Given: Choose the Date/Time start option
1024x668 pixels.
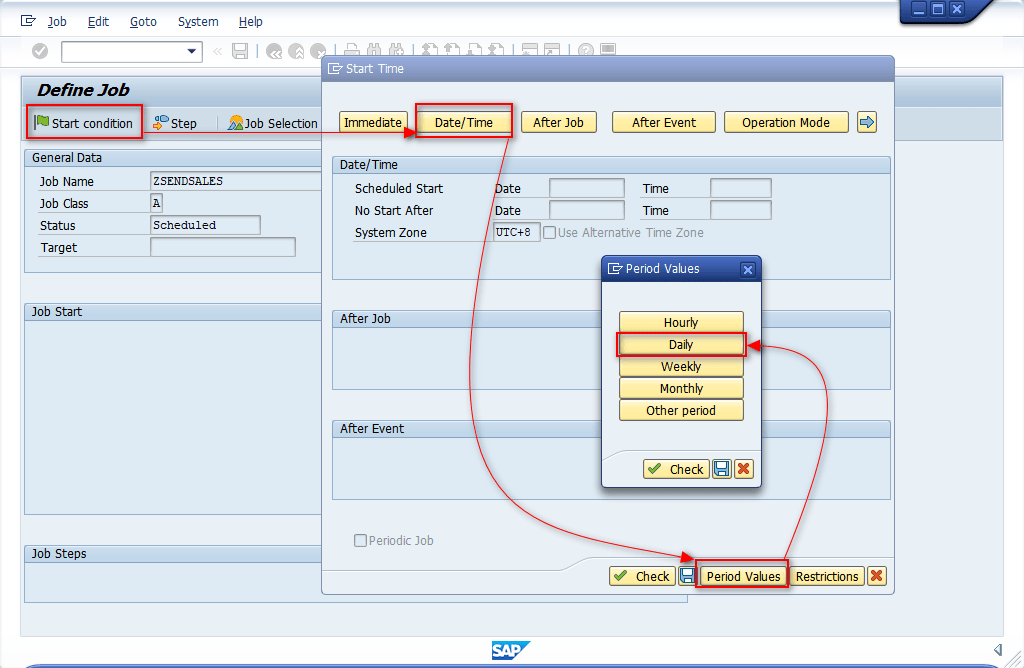Looking at the screenshot, I should pyautogui.click(x=464, y=122).
